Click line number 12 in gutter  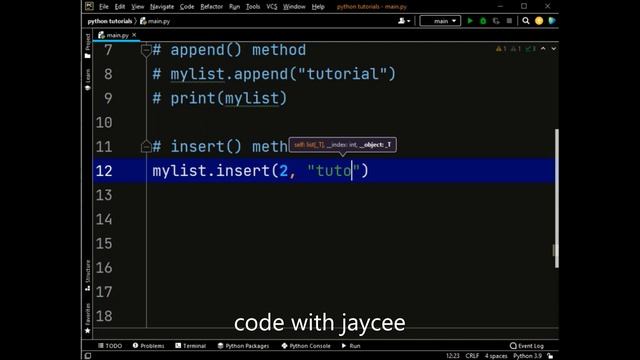(104, 171)
